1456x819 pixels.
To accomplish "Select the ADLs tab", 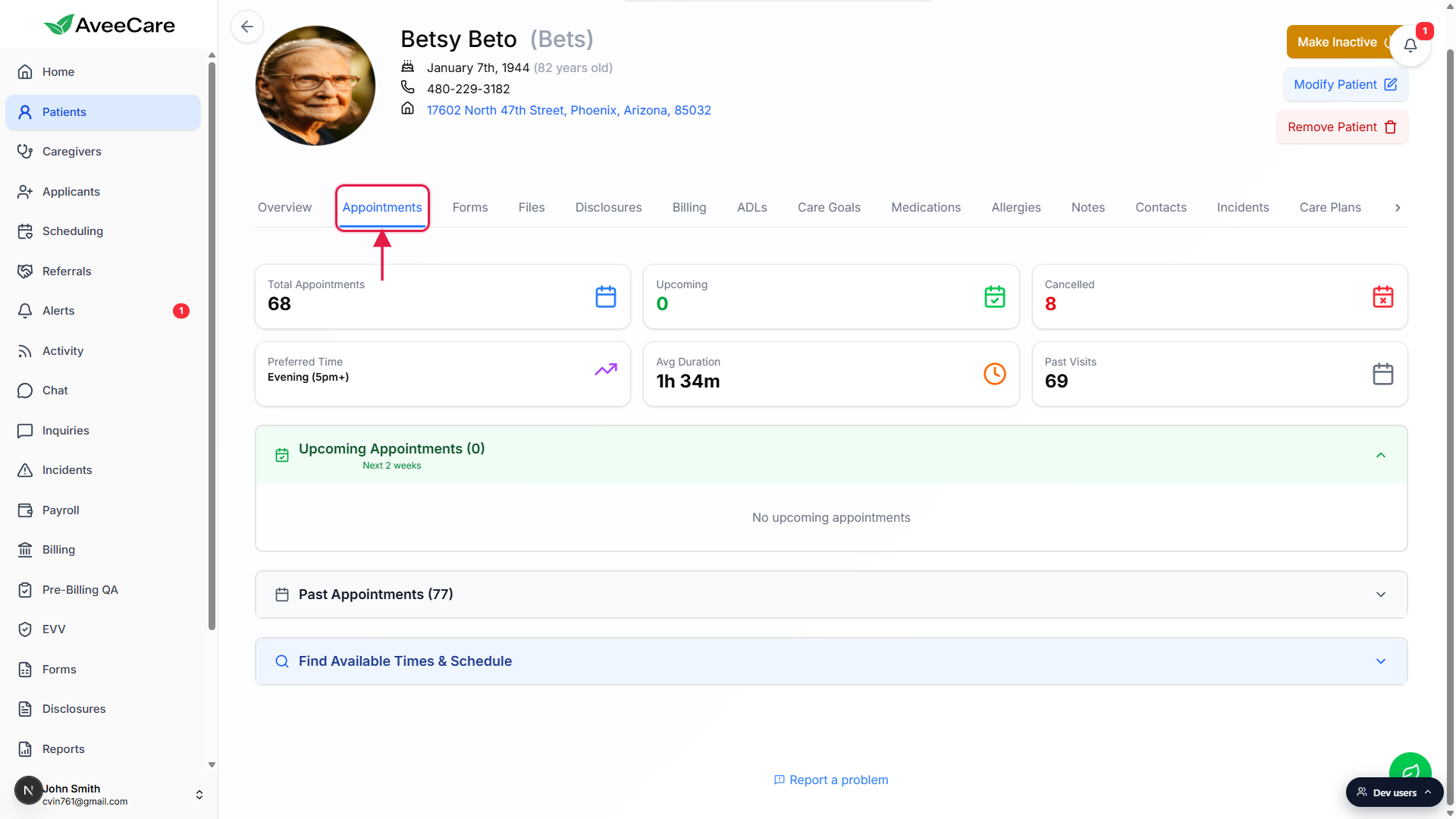I will [x=752, y=208].
